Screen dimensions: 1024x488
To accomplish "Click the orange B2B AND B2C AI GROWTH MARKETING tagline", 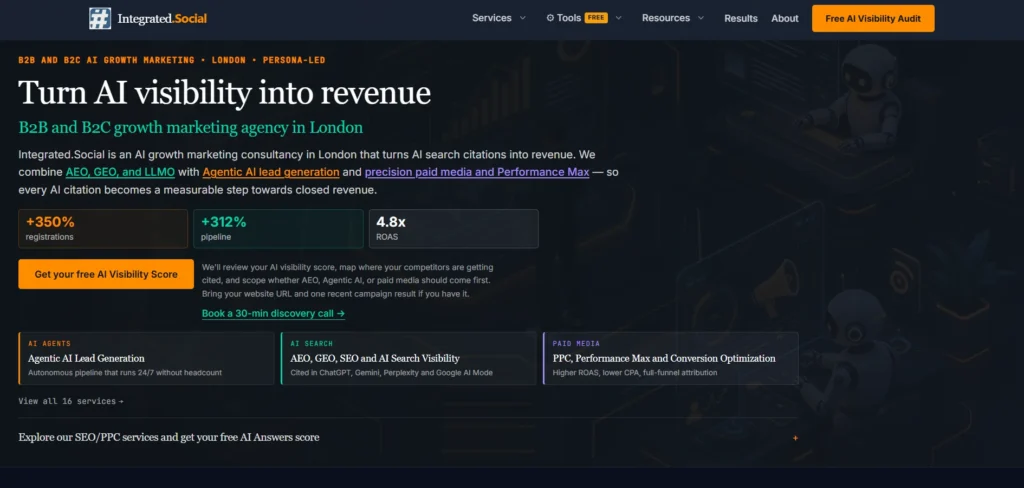I will [x=172, y=60].
